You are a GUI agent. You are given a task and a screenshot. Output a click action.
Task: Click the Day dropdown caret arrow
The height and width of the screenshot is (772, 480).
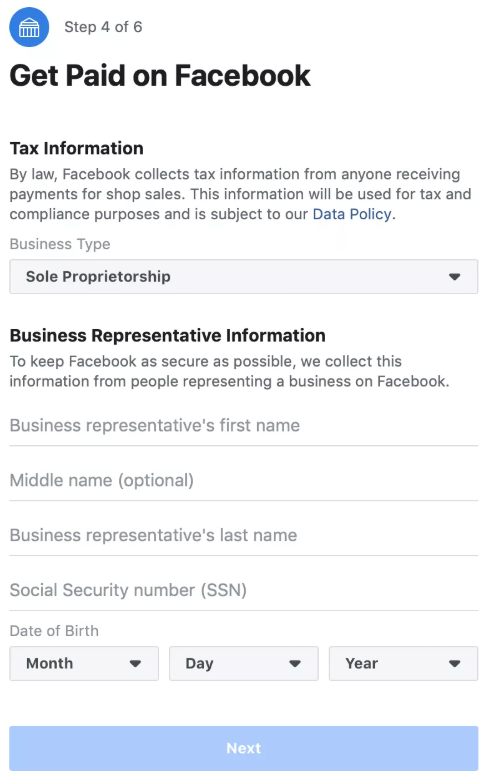295,664
